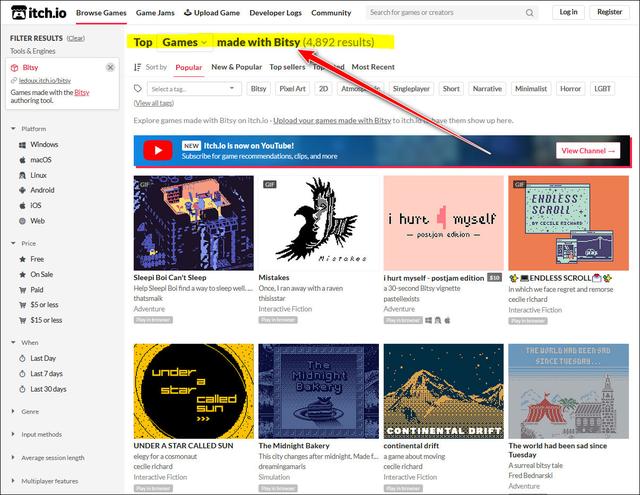The width and height of the screenshot is (640, 495).
Task: Select the Pixel Art tag
Action: [292, 89]
